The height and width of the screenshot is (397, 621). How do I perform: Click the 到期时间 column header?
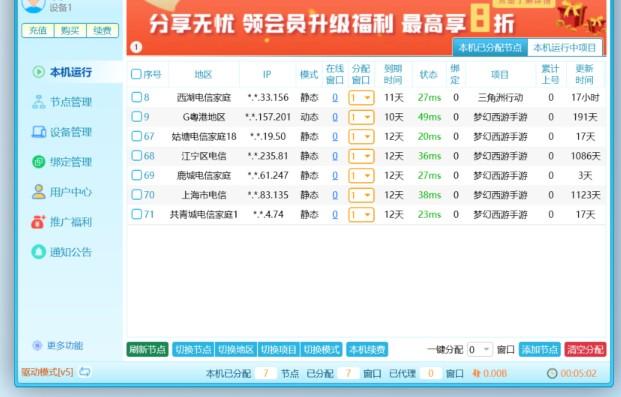click(x=393, y=74)
